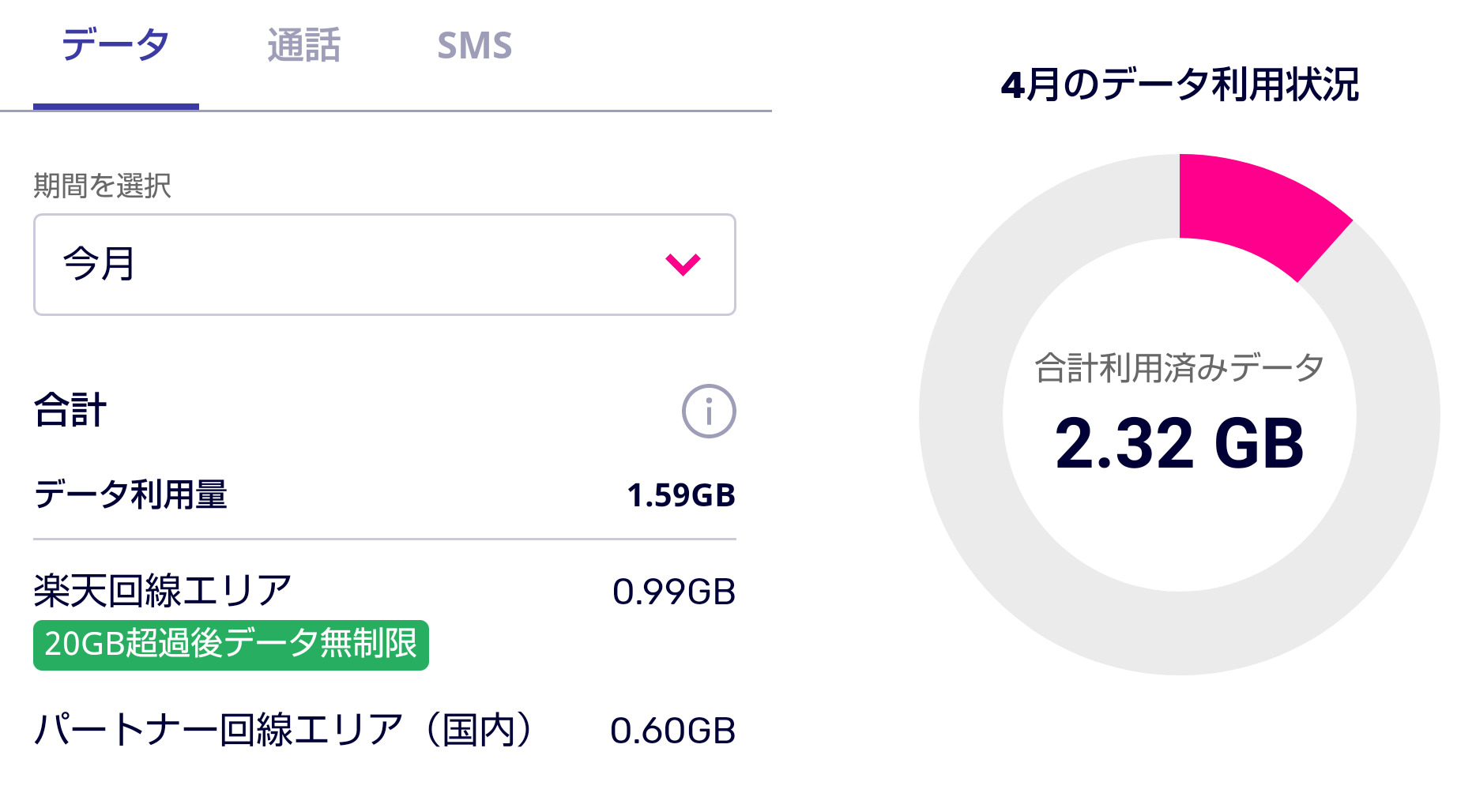Click the 0.60GB partner area value
This screenshot has width=1476, height=812.
(672, 731)
